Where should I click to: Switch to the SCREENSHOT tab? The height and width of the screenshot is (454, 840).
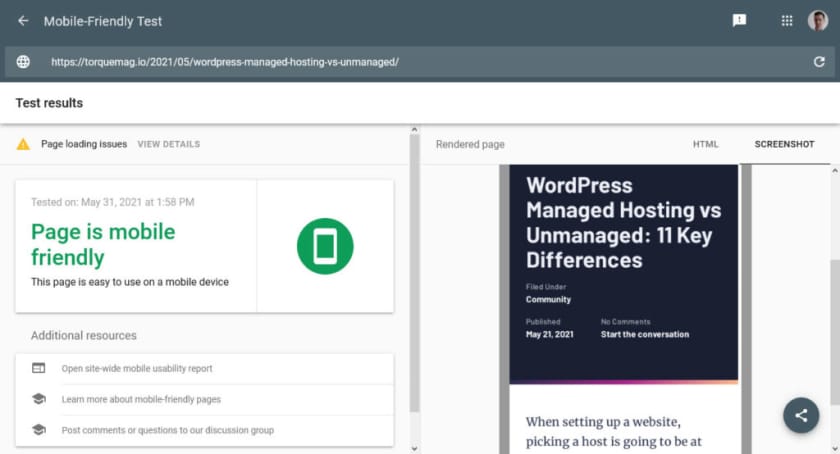pyautogui.click(x=784, y=144)
